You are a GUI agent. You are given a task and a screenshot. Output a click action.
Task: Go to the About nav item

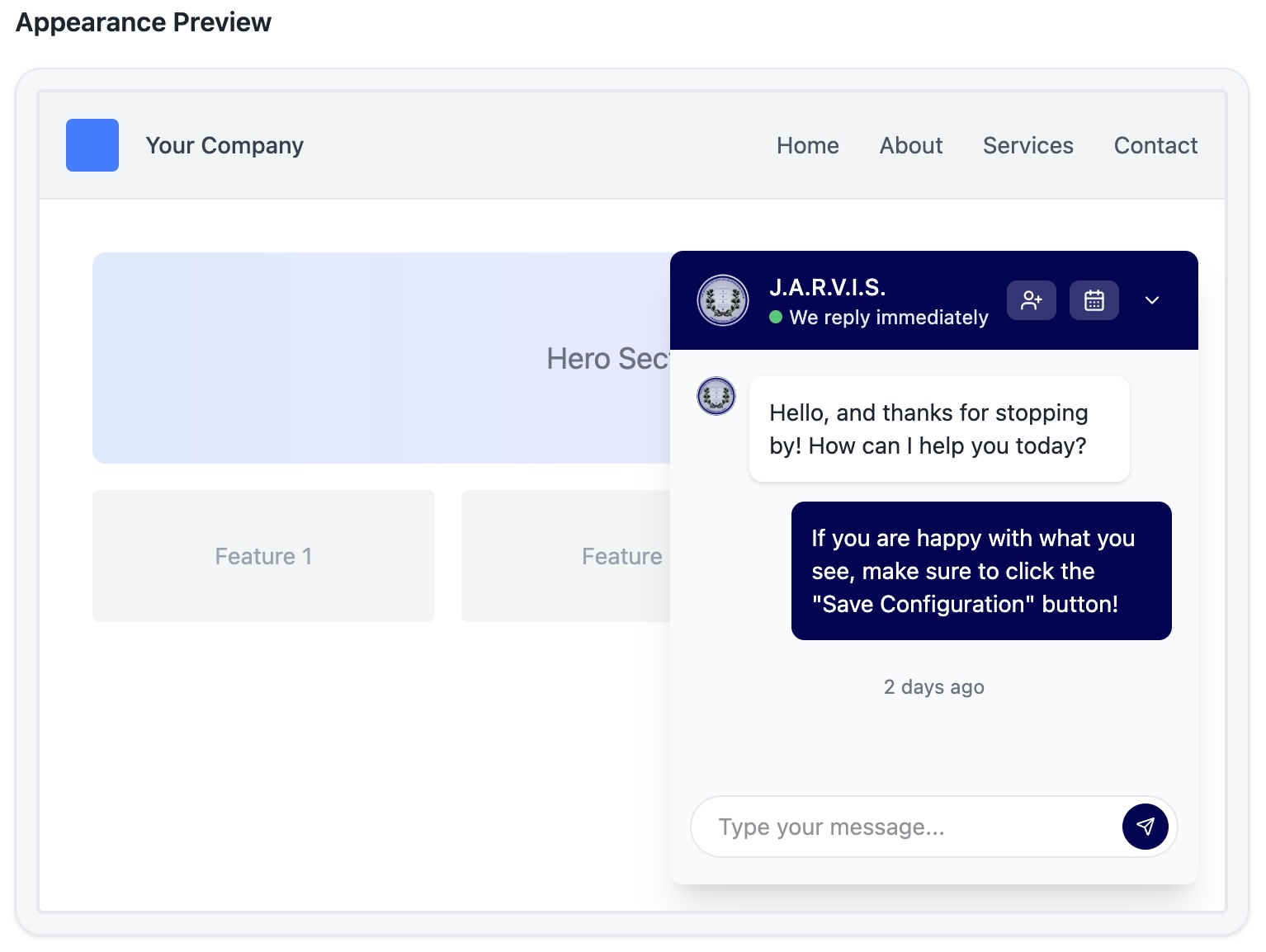click(x=911, y=145)
